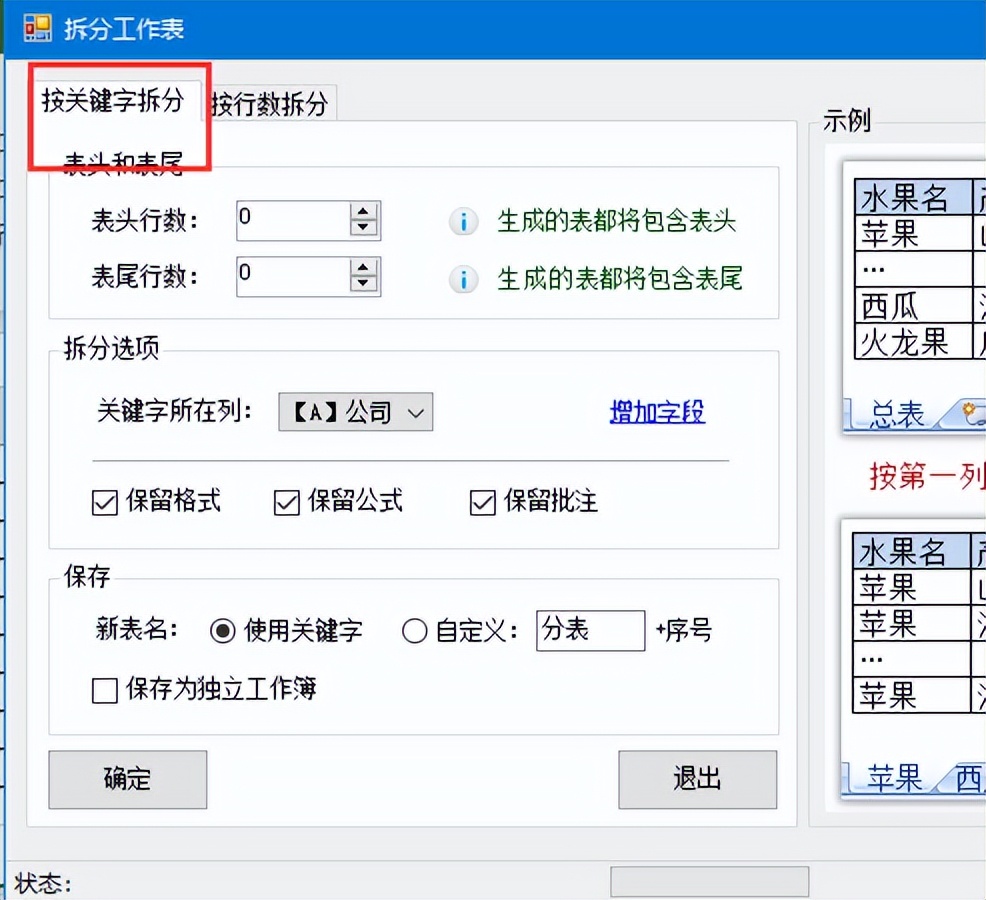
Task: Click the application icon in the title bar
Action: tap(37, 28)
